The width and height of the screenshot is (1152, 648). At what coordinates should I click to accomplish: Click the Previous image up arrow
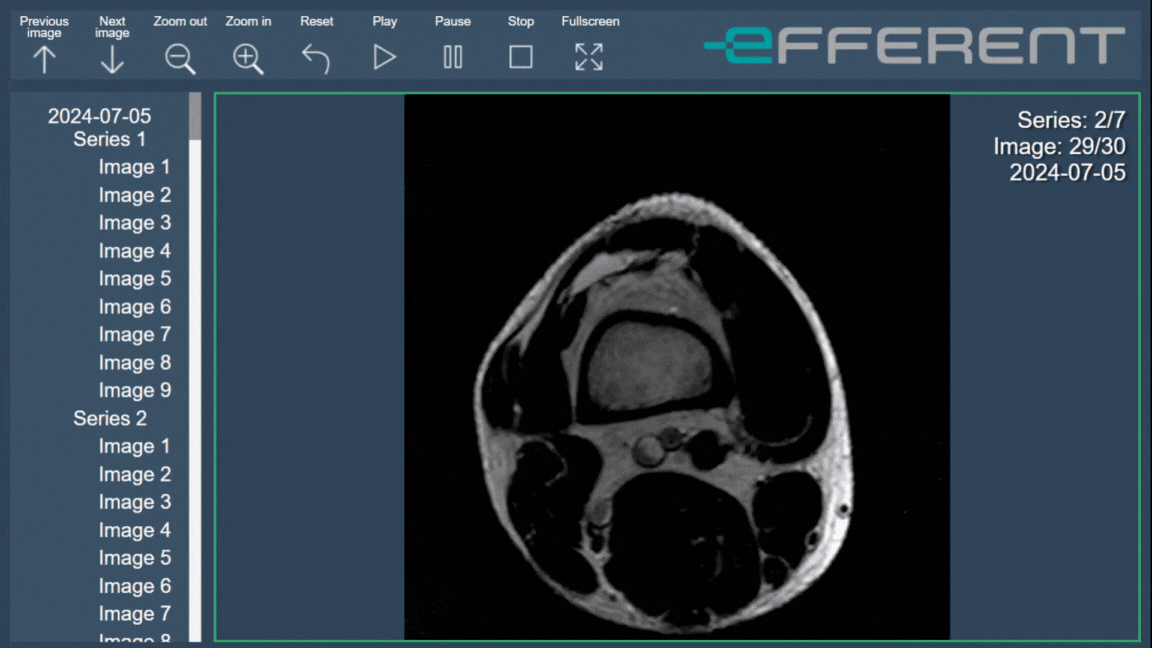coord(44,59)
